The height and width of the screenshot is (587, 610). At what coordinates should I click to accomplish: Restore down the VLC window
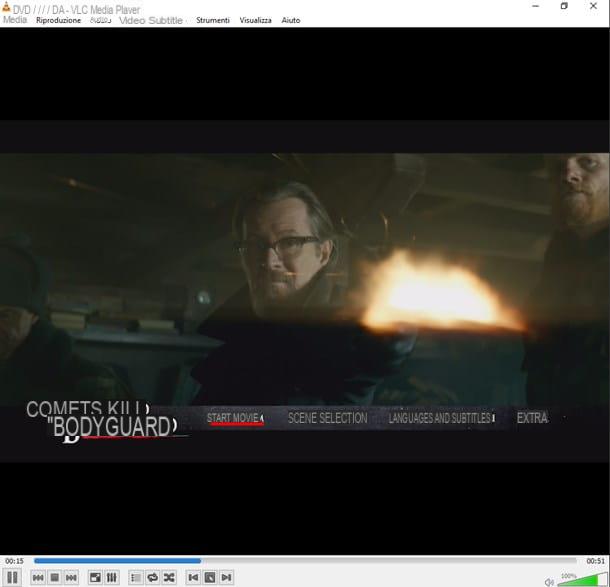[x=564, y=6]
